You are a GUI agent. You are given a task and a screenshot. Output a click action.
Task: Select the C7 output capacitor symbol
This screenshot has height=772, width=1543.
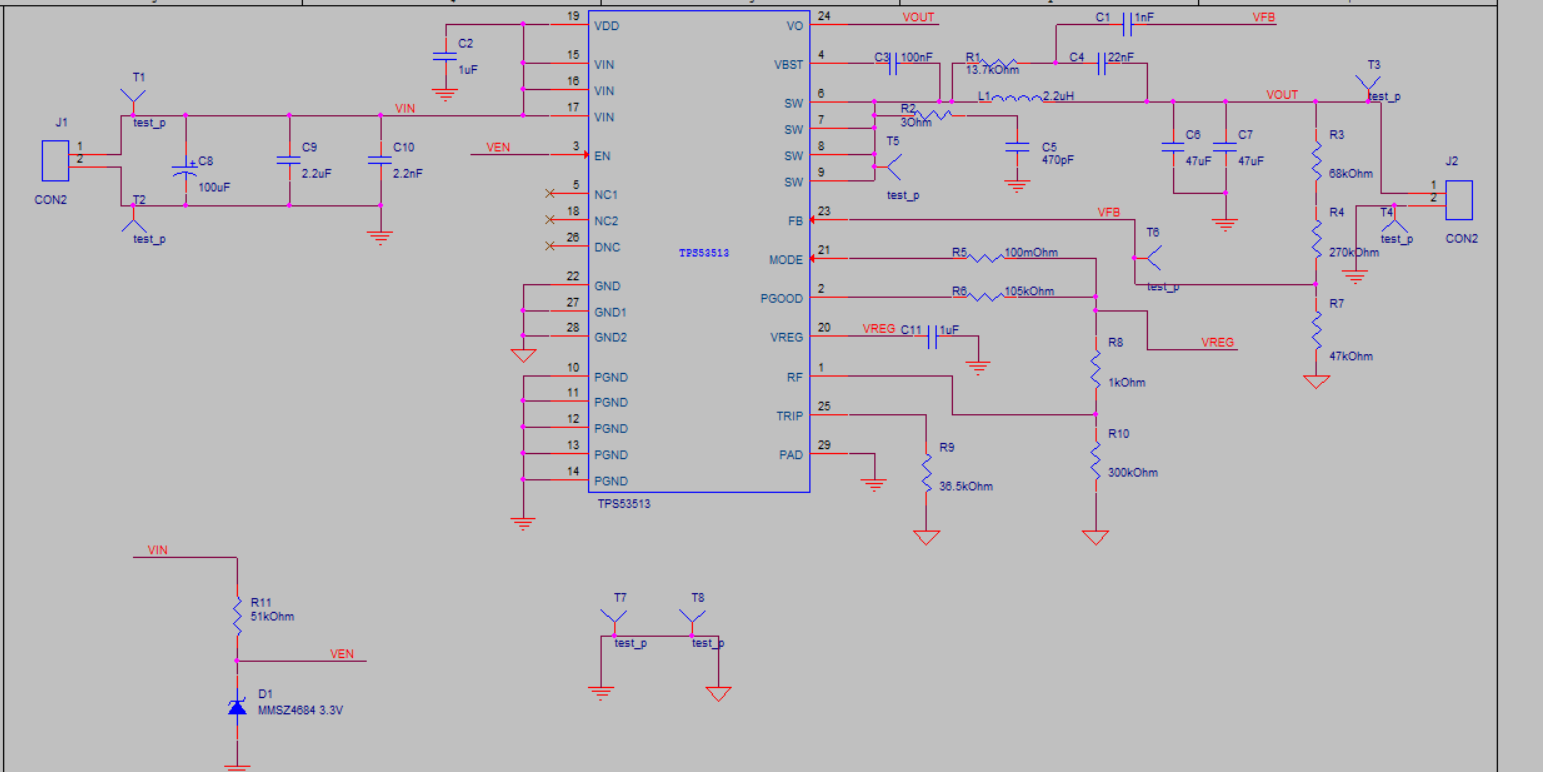pyautogui.click(x=1225, y=148)
